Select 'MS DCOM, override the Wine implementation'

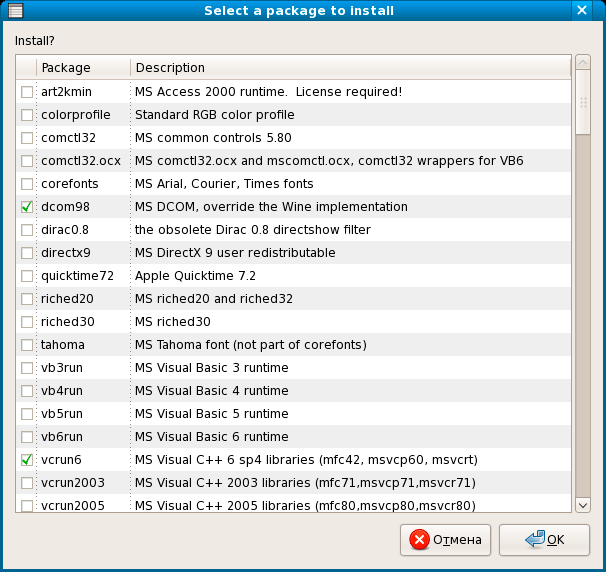point(271,207)
